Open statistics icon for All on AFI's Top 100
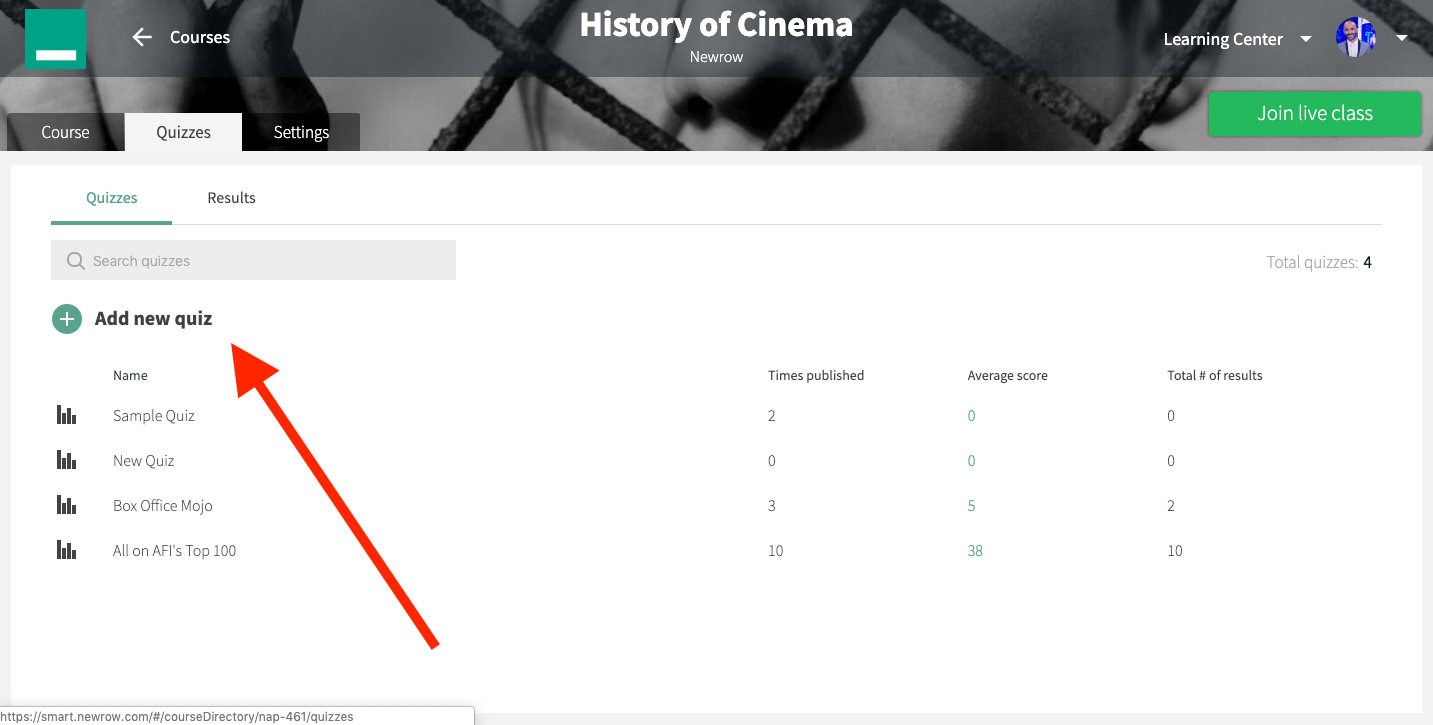Image resolution: width=1433 pixels, height=725 pixels. click(x=66, y=550)
